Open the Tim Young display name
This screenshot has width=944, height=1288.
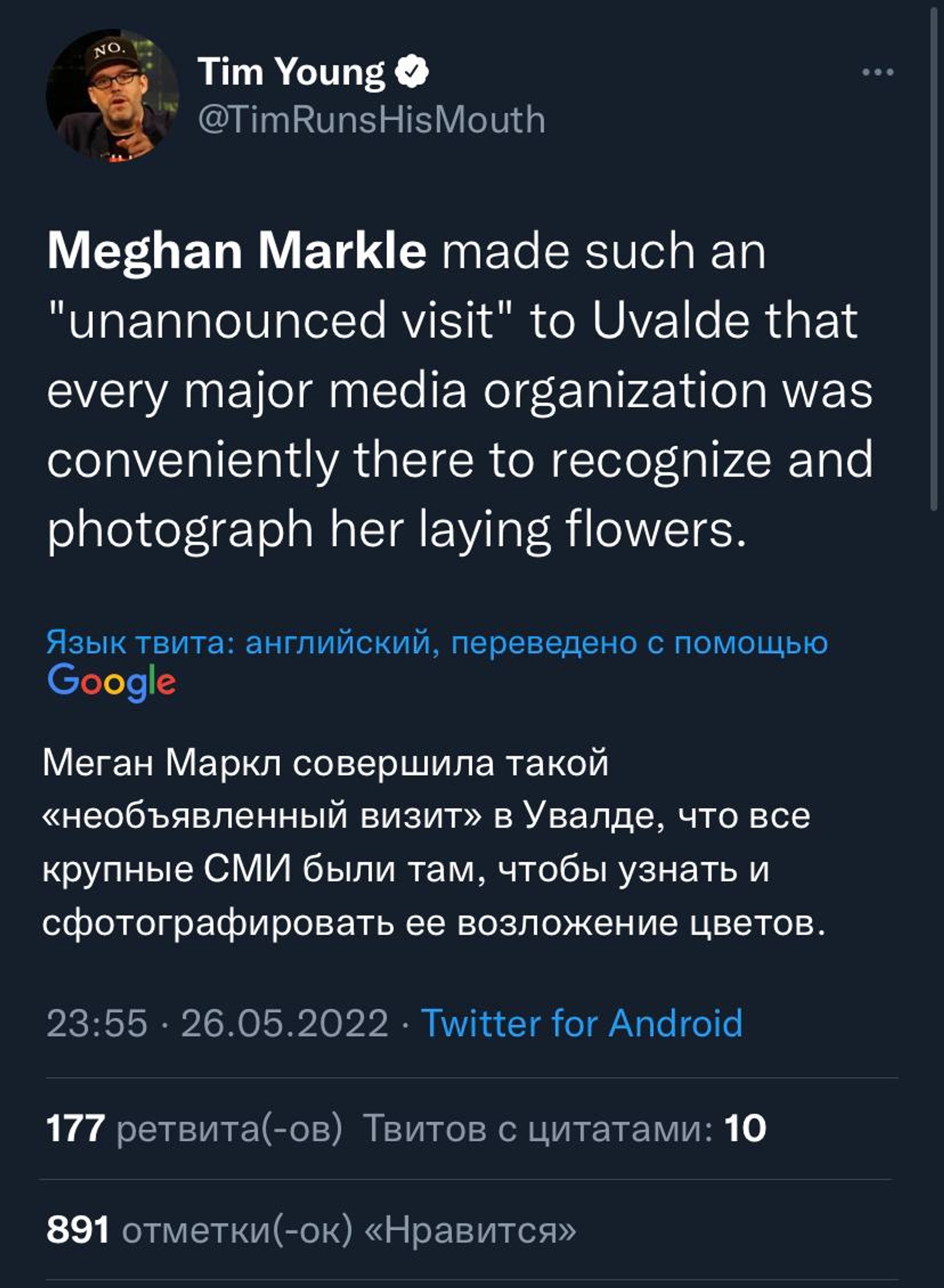(292, 72)
